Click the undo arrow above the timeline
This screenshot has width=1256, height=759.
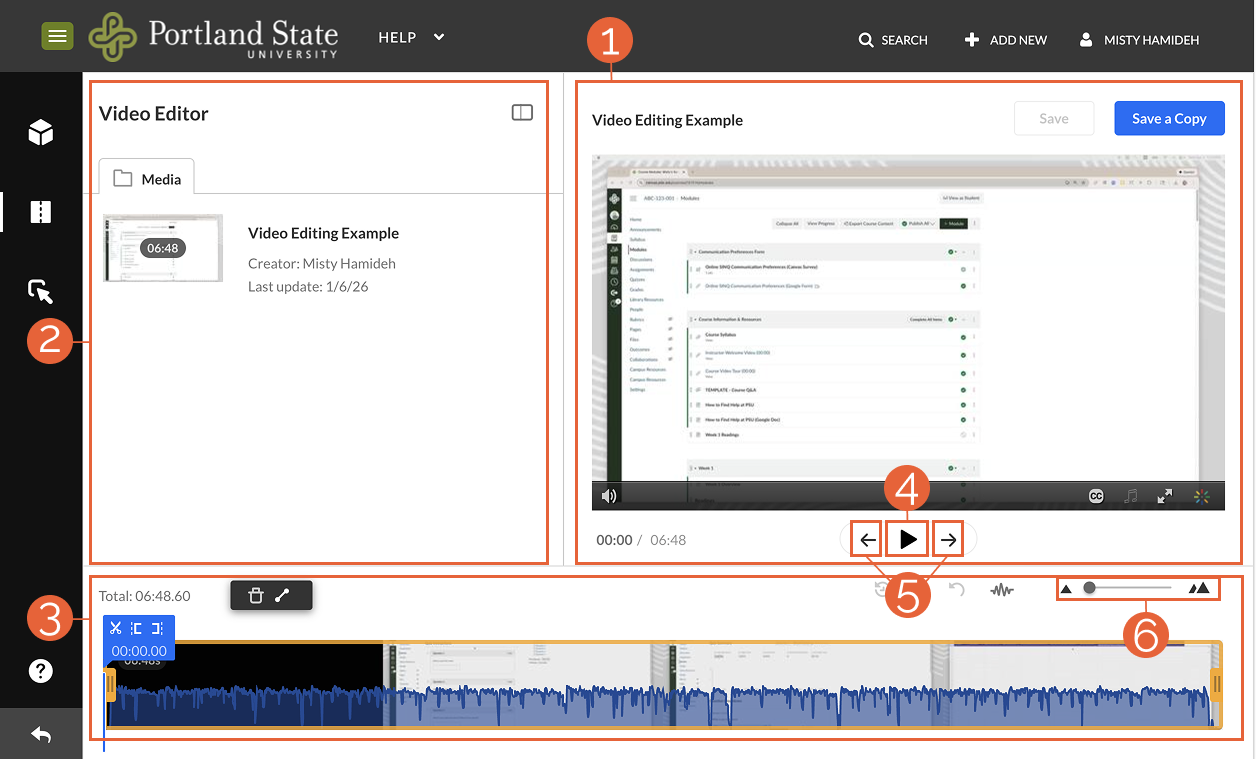[x=955, y=590]
